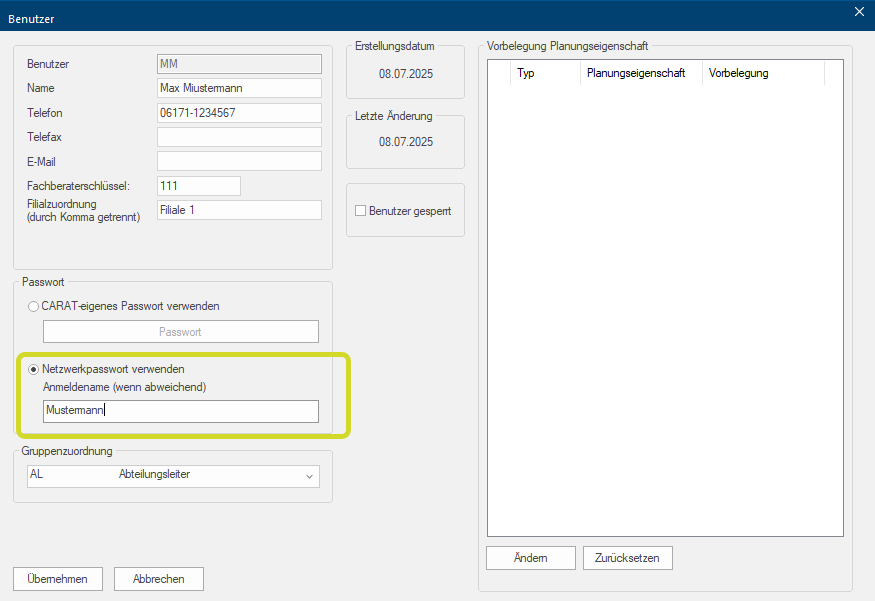Click the Ändern button
This screenshot has height=601, width=875.
click(530, 558)
